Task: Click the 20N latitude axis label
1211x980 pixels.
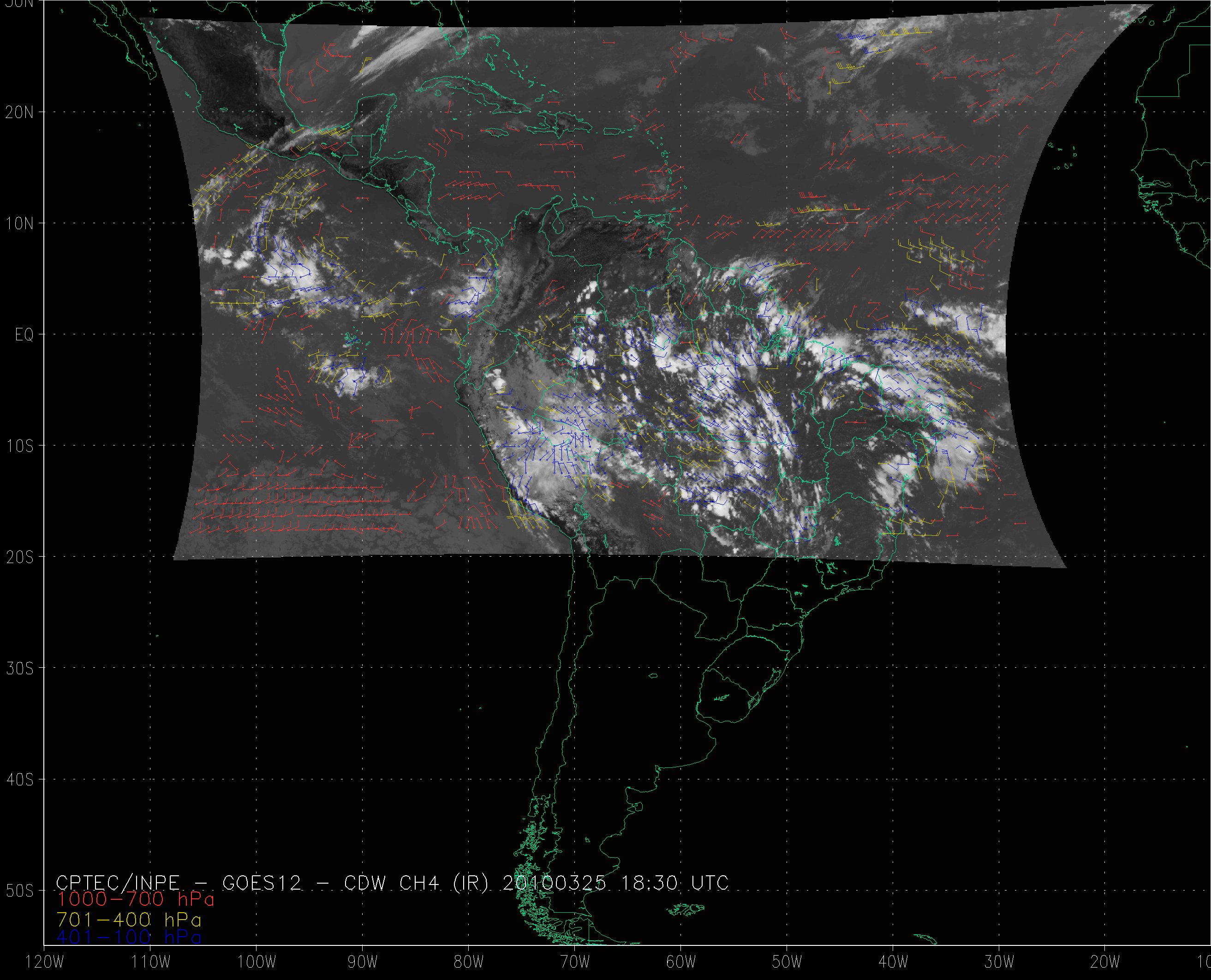Action: point(20,113)
